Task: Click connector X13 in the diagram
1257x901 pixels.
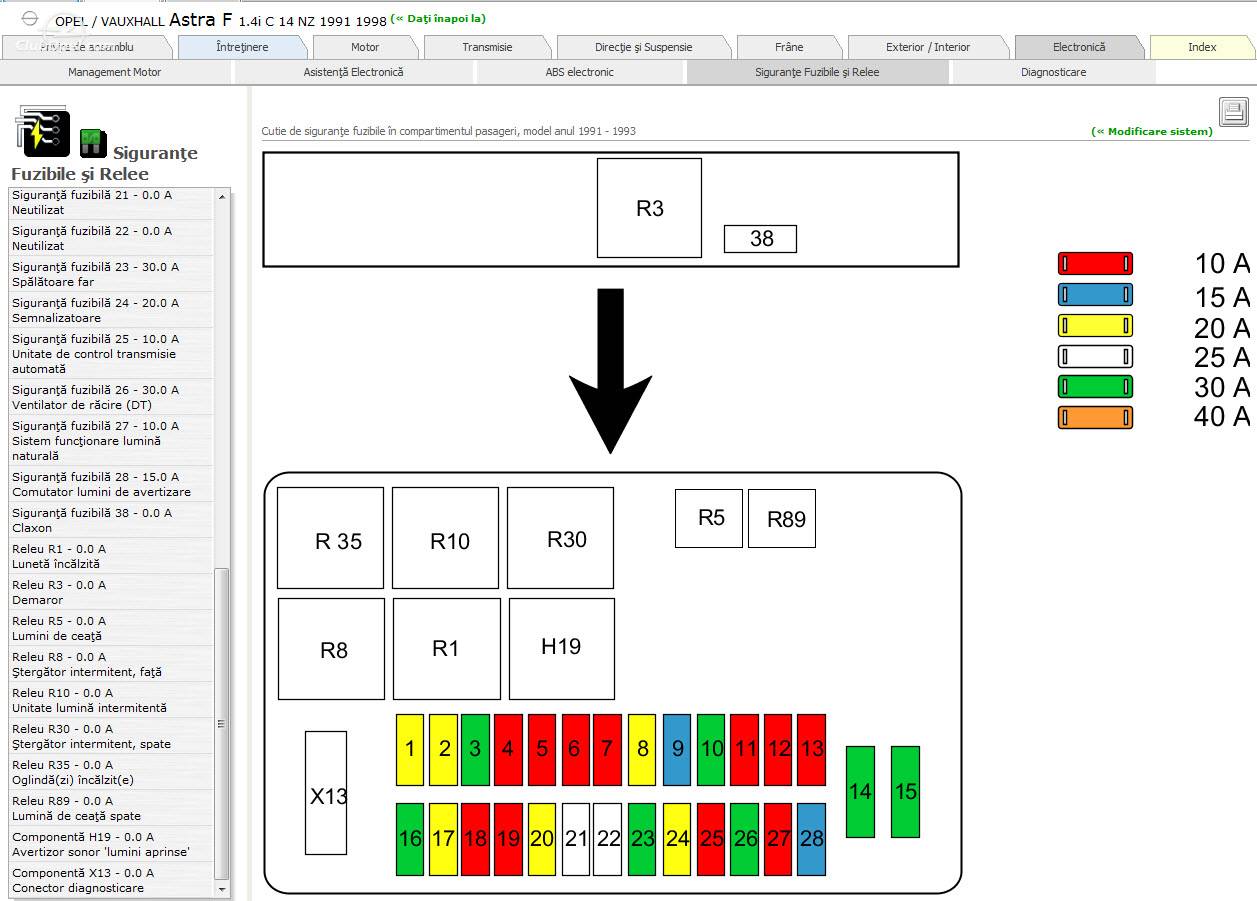Action: pos(326,793)
